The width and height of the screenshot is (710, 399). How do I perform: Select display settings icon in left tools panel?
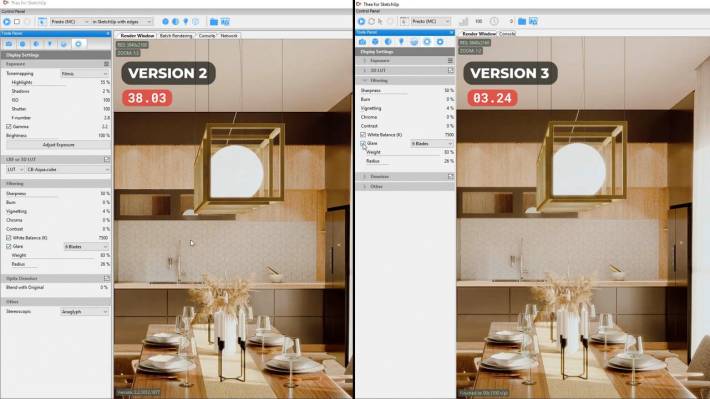tap(78, 44)
